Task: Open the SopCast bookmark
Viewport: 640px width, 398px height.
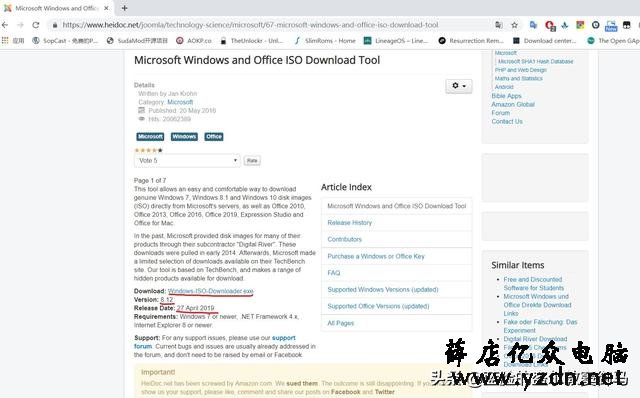Action: [65, 40]
